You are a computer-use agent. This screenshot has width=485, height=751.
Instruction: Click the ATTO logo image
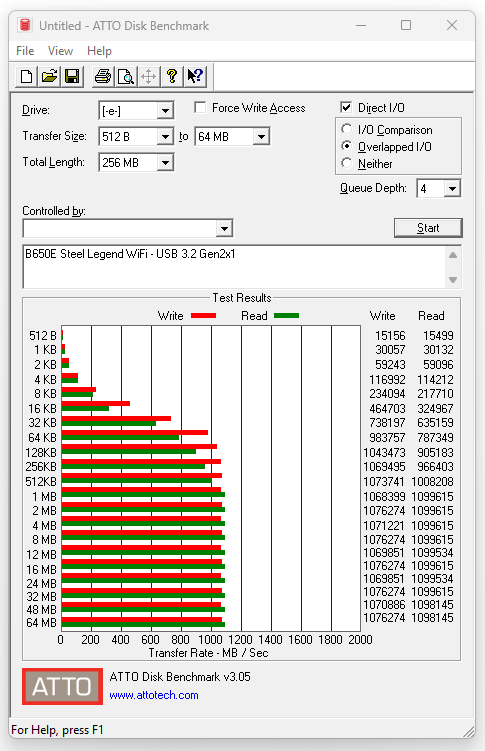tap(62, 686)
